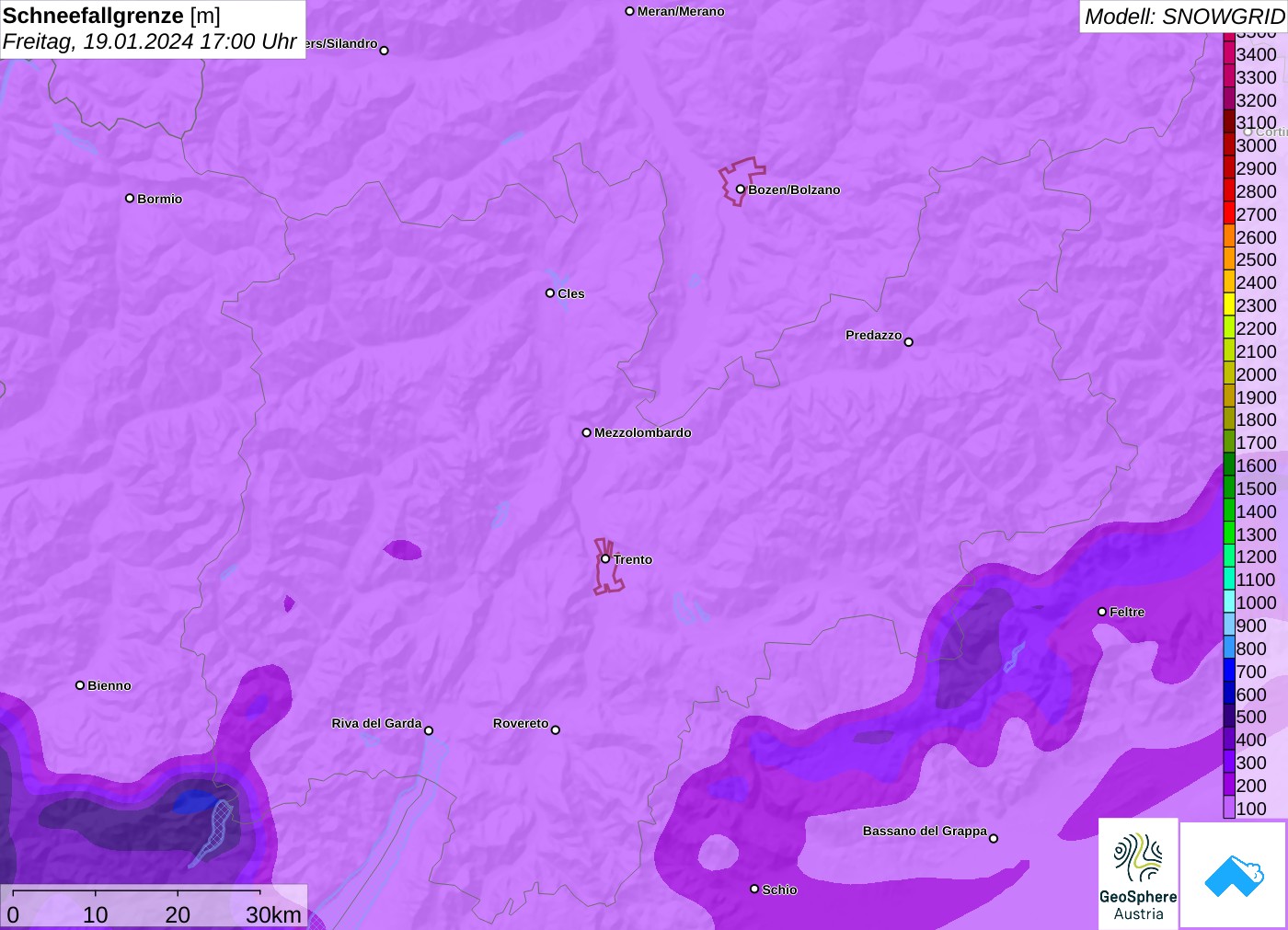The height and width of the screenshot is (930, 1288).
Task: Click the Riva del Garda label
Action: (376, 723)
